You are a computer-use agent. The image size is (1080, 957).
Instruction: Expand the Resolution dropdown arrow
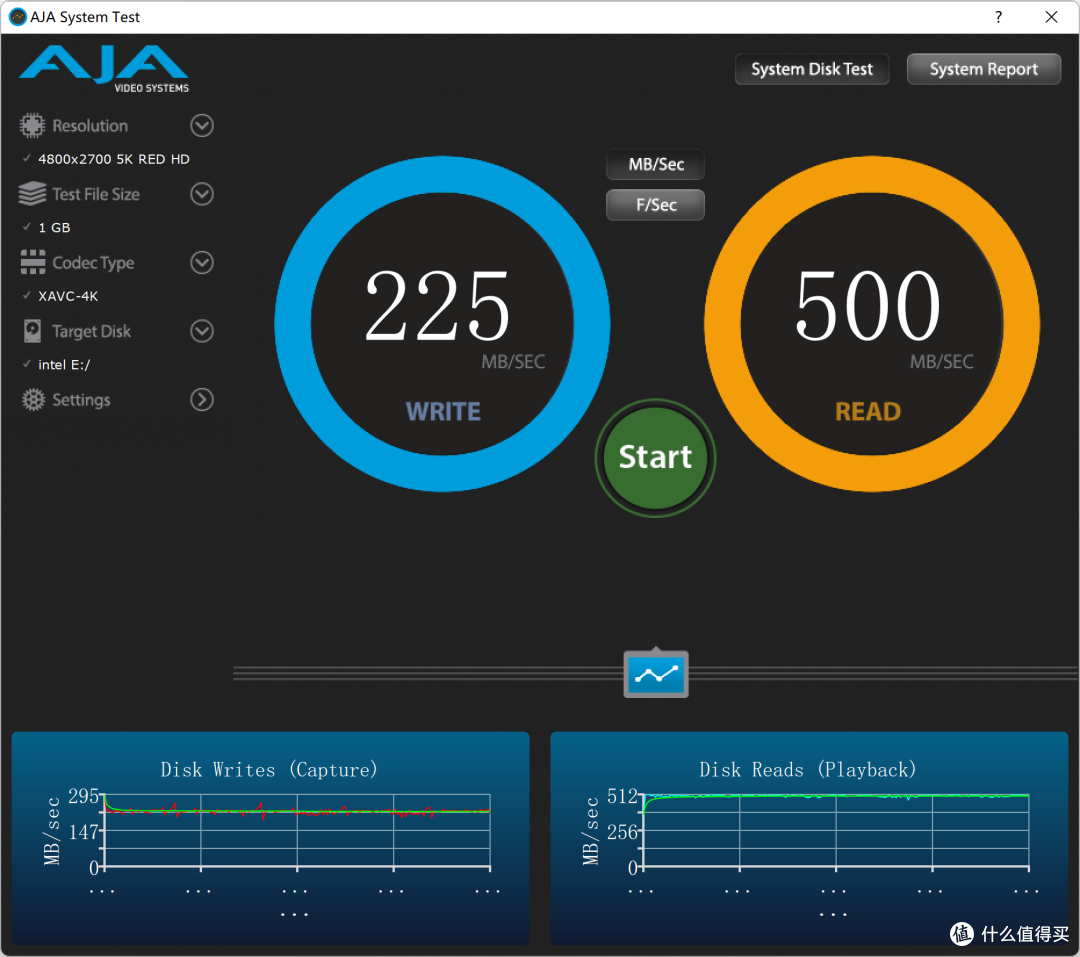(x=202, y=125)
